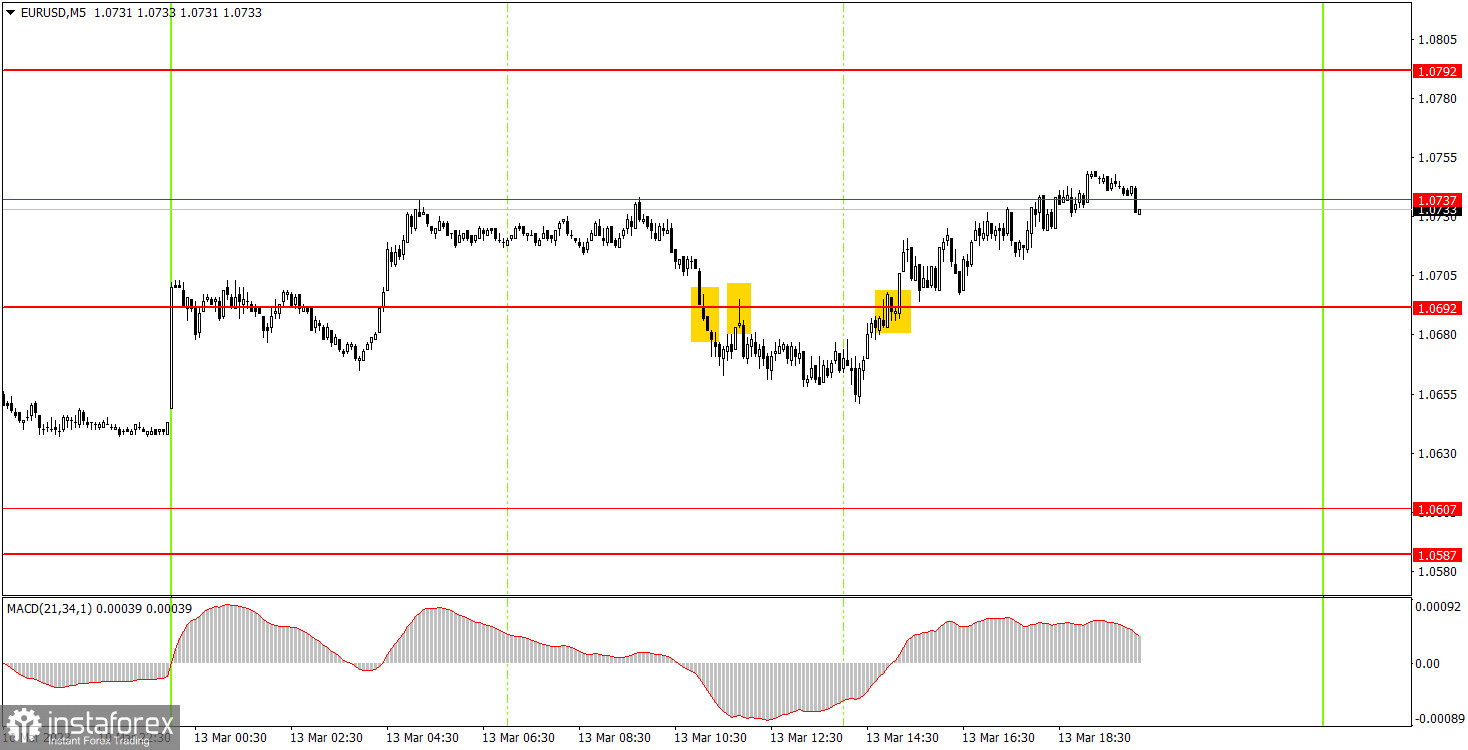
Task: Select the EURUSD,M5 chart title
Action: (x=53, y=13)
